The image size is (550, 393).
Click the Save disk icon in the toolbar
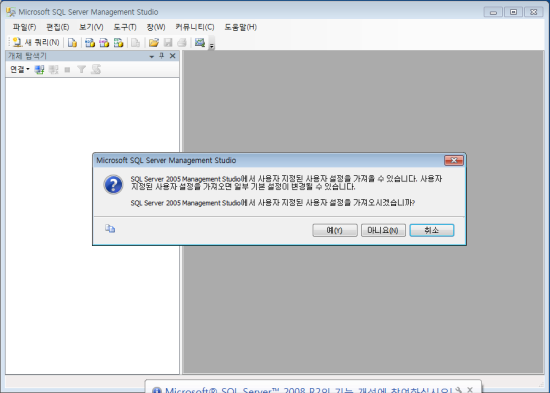click(168, 43)
